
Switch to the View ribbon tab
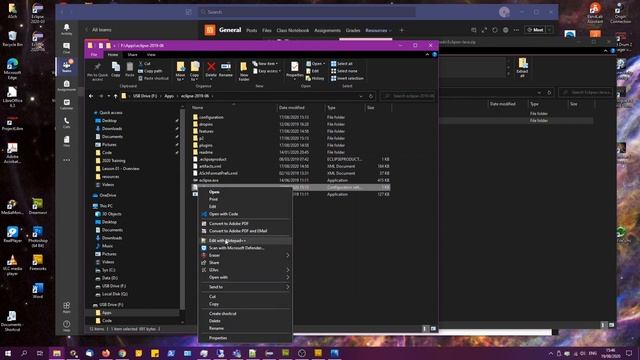click(x=151, y=55)
